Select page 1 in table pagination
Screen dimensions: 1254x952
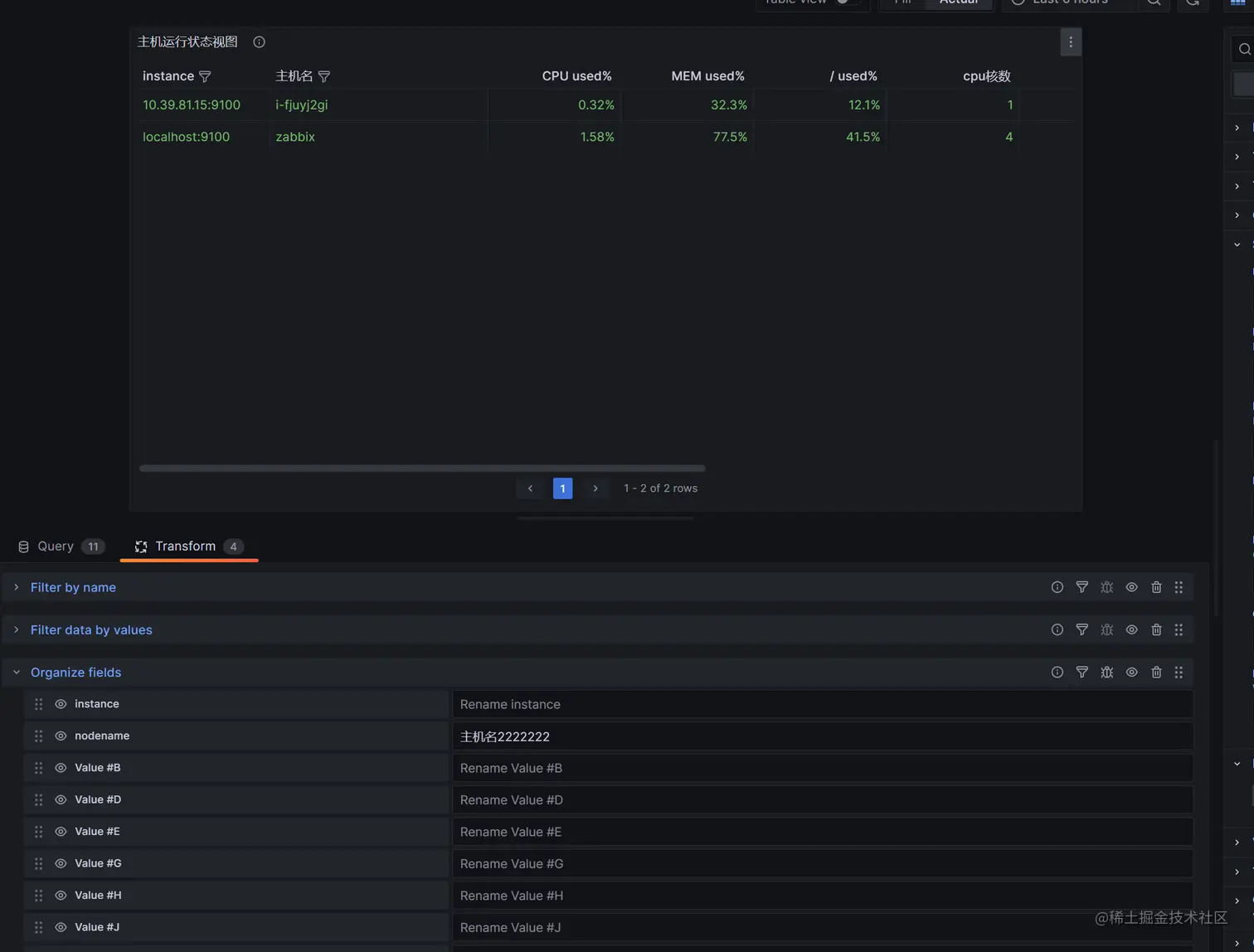pyautogui.click(x=562, y=488)
